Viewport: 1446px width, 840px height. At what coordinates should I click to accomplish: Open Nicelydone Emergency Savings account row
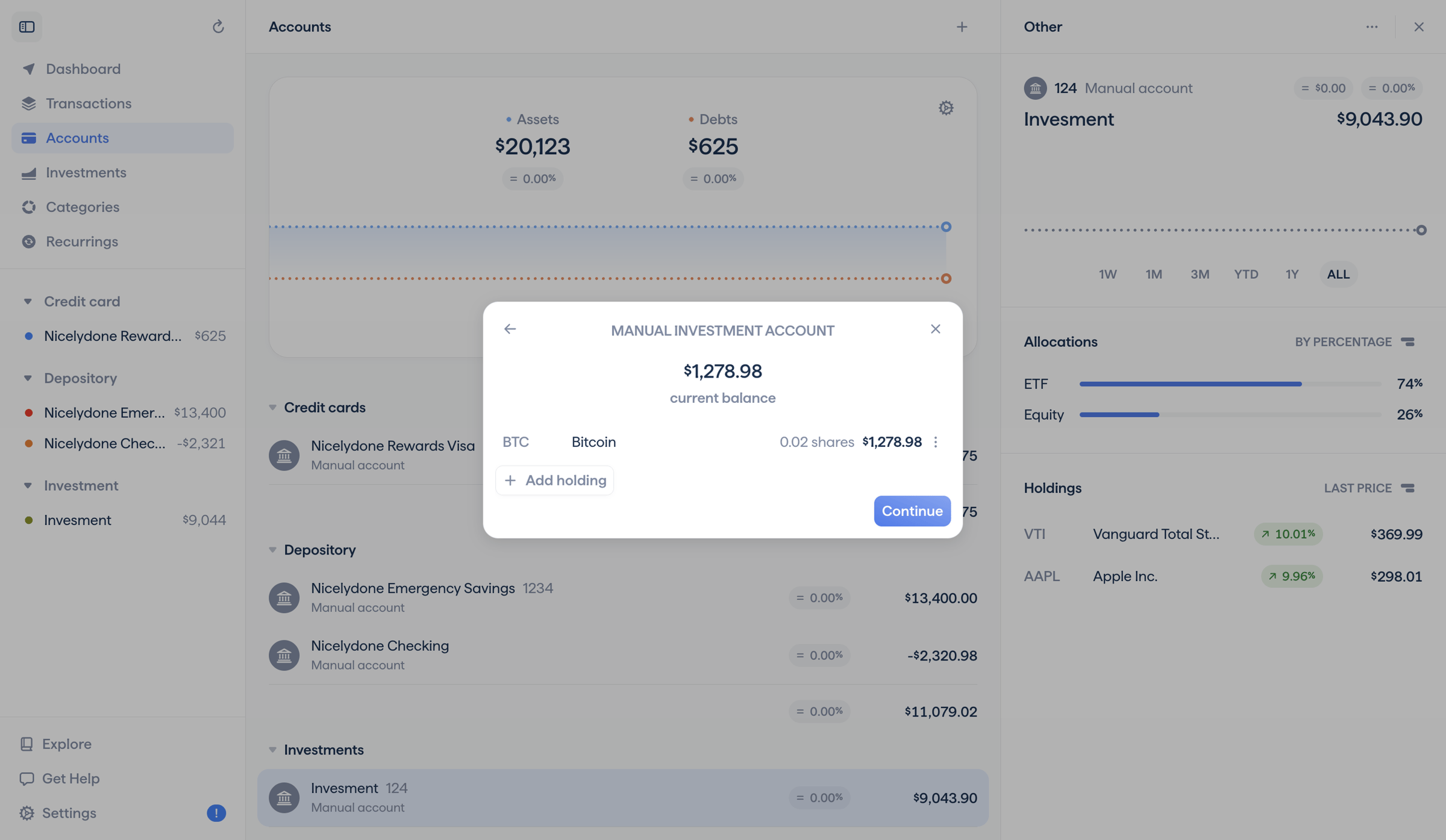pos(623,598)
